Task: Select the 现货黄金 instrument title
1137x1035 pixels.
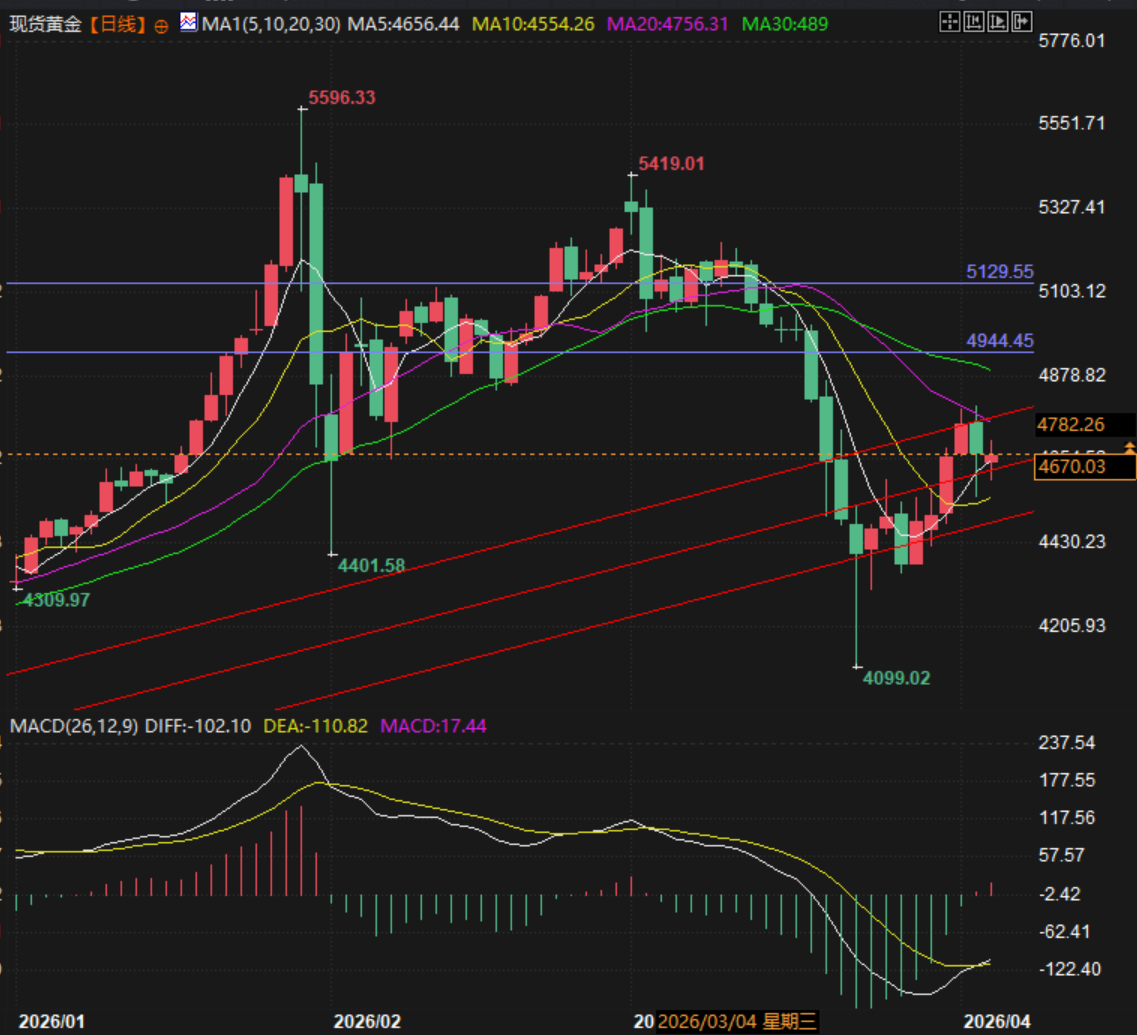Action: pos(45,24)
